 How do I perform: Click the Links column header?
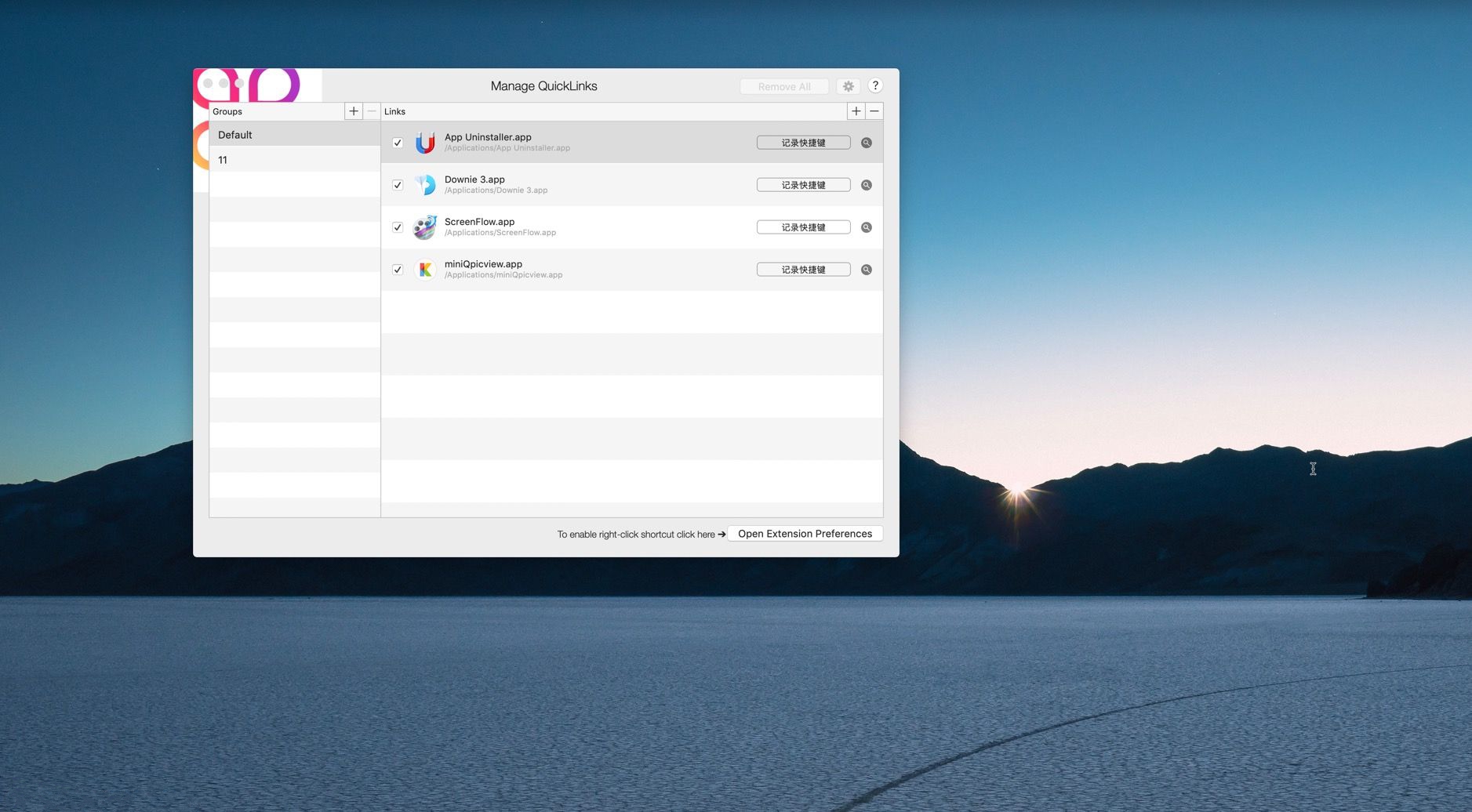point(394,111)
